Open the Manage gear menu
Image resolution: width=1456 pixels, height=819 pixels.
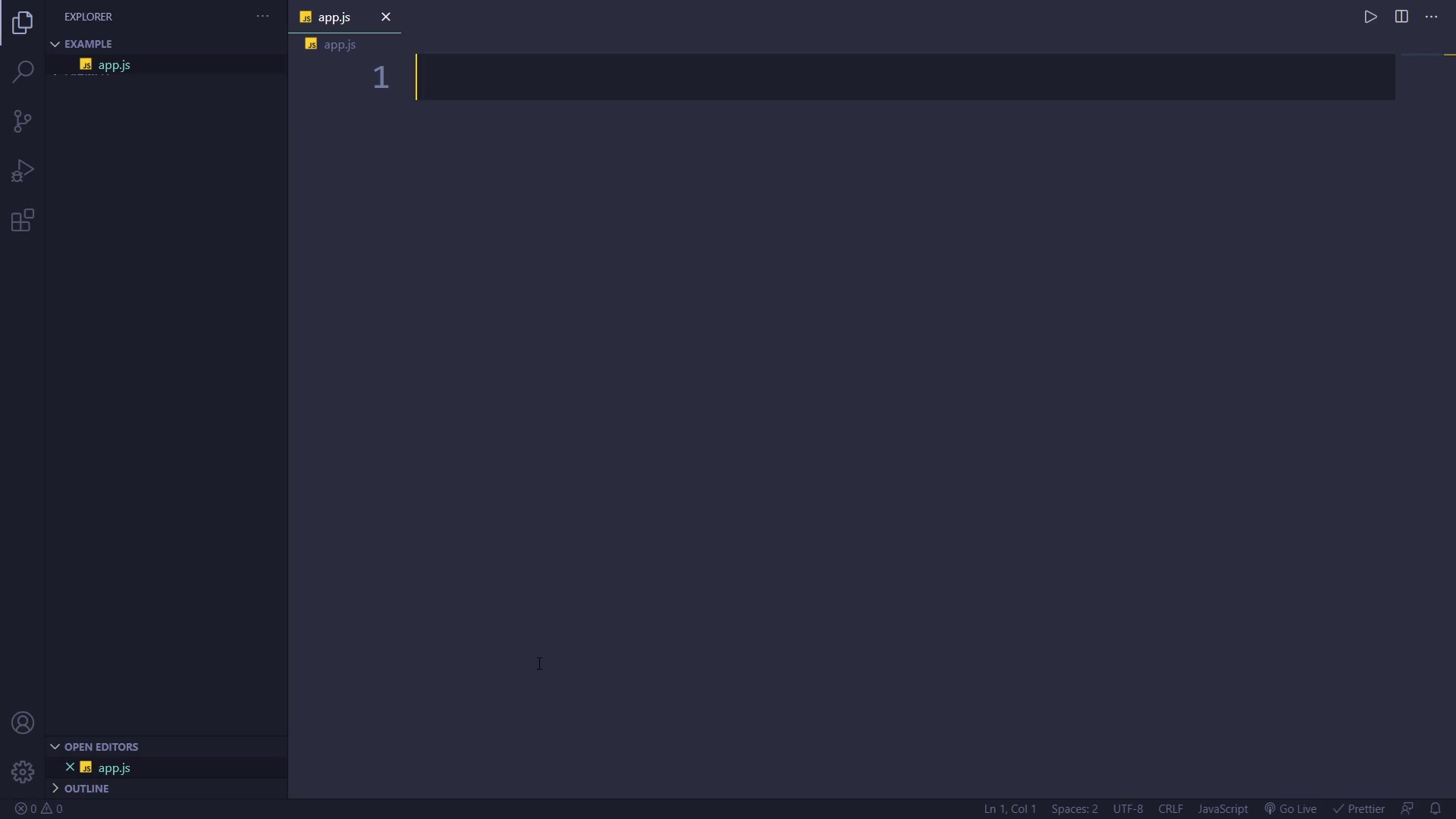tap(23, 772)
